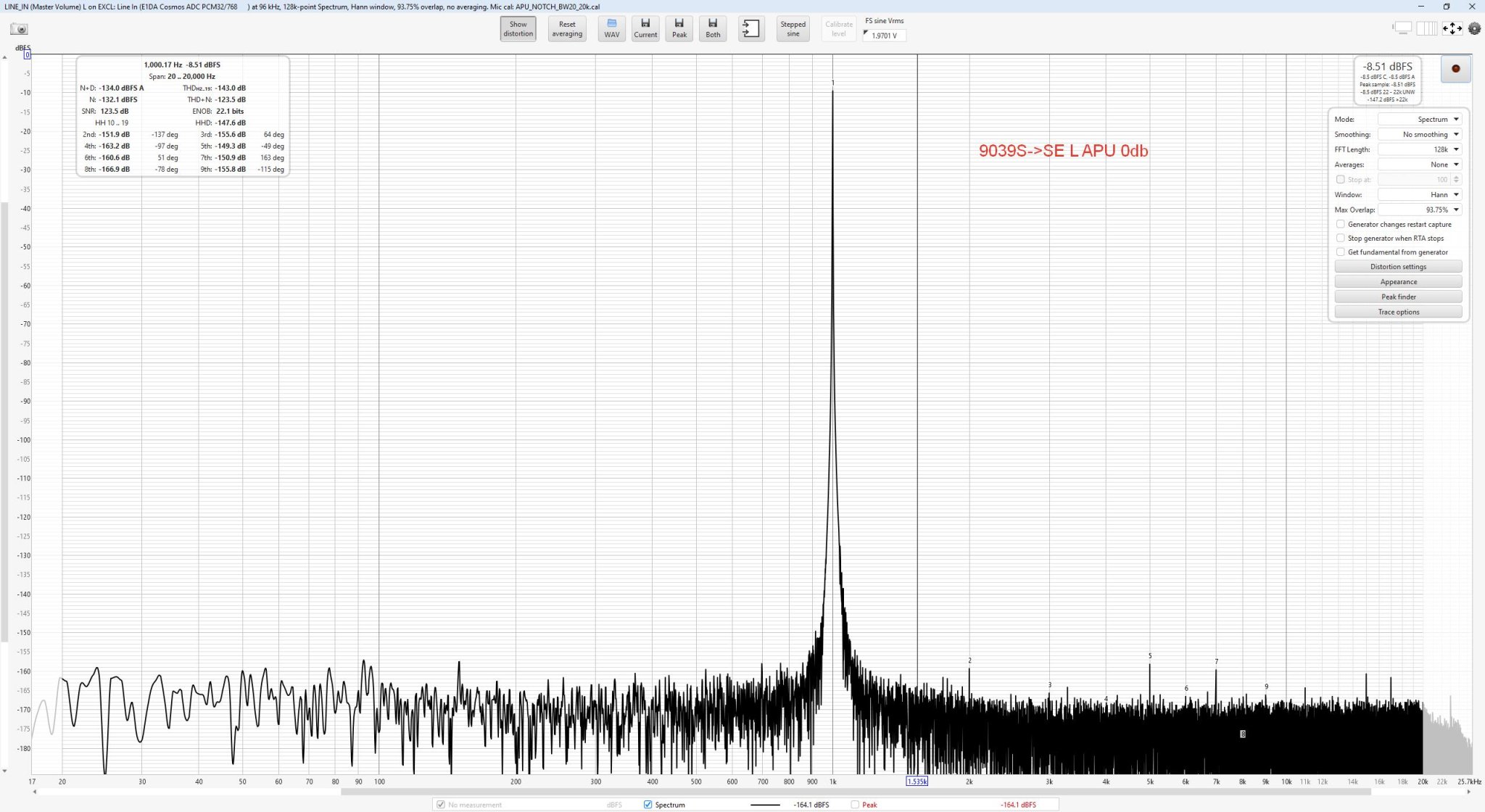Open the Window type dropdown
Image resolution: width=1485 pixels, height=812 pixels.
point(1420,194)
